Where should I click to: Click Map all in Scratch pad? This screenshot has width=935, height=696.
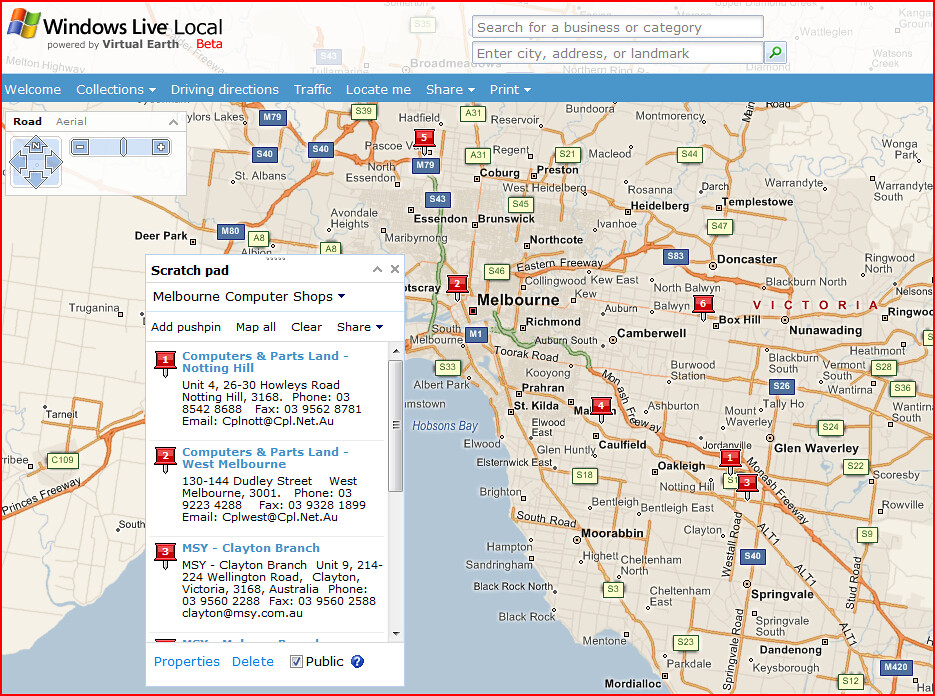(256, 327)
